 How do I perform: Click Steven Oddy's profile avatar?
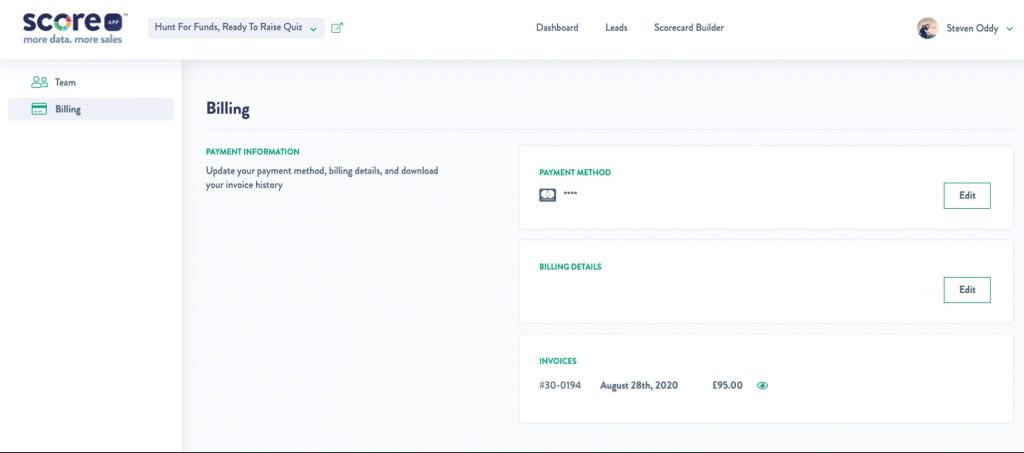pyautogui.click(x=927, y=28)
